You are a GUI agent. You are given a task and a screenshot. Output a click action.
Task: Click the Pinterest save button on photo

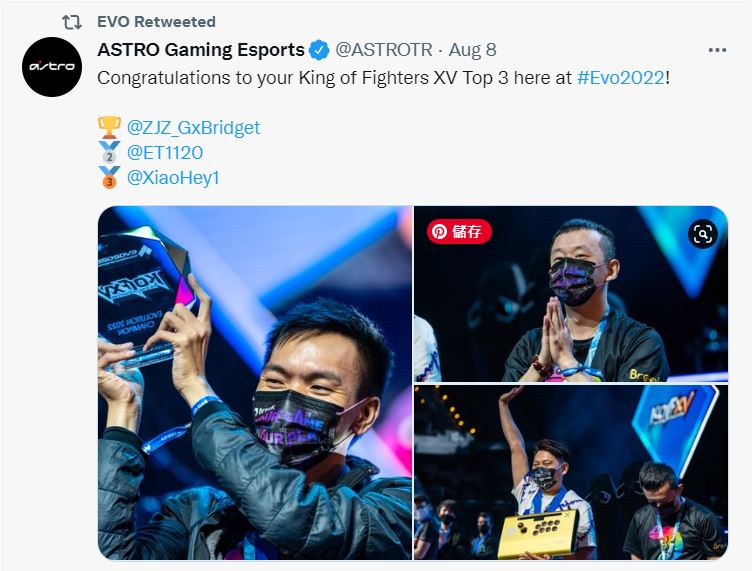click(459, 231)
